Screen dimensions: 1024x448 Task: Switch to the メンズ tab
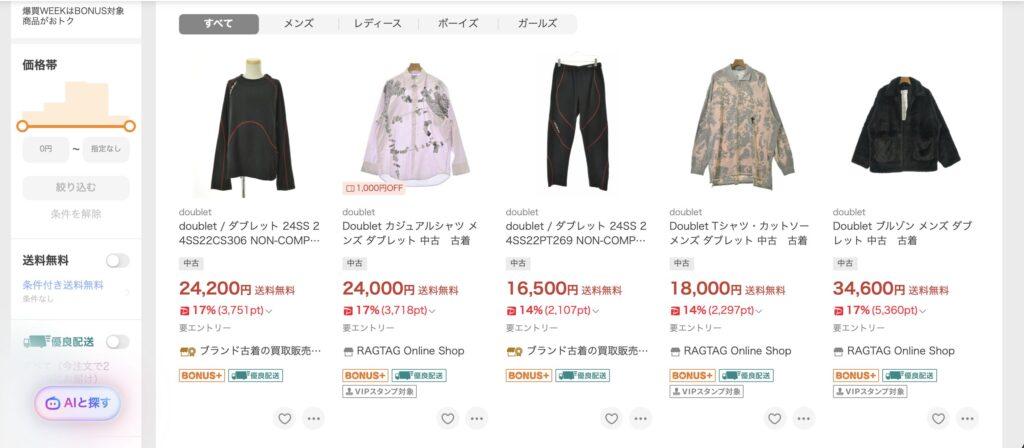pos(298,24)
